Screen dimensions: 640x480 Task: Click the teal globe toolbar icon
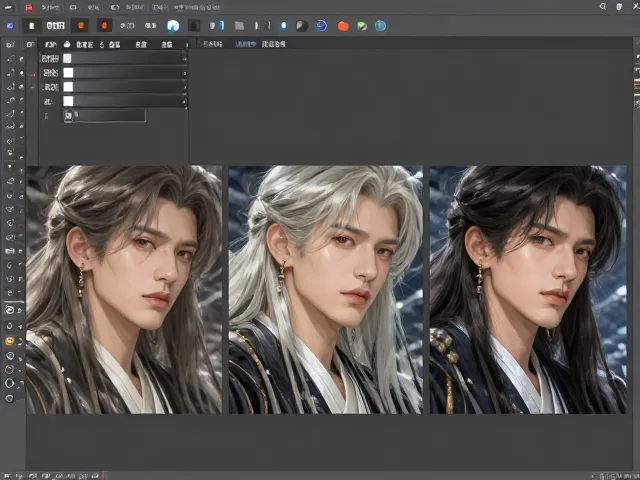click(x=380, y=26)
